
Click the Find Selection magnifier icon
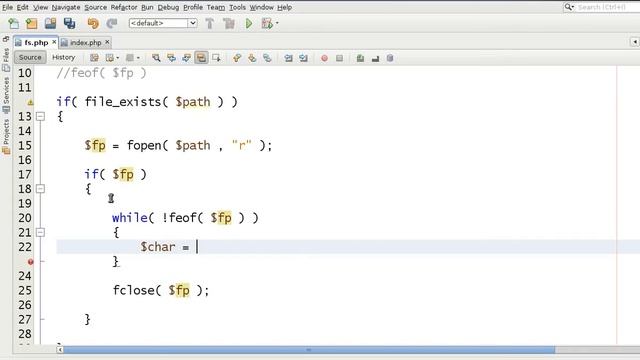coord(156,58)
